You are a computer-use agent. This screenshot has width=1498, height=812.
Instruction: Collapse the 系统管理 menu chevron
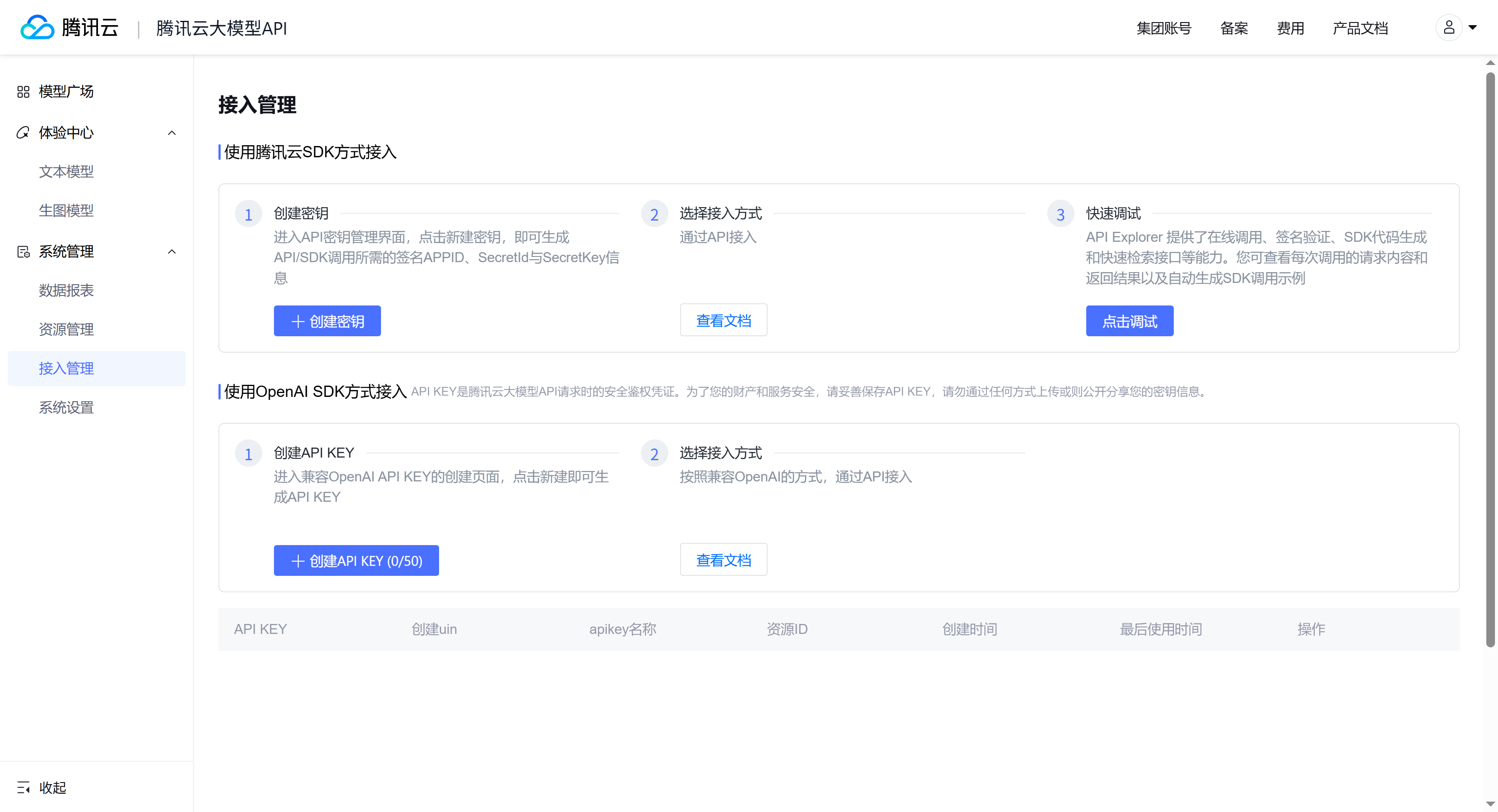(x=172, y=252)
